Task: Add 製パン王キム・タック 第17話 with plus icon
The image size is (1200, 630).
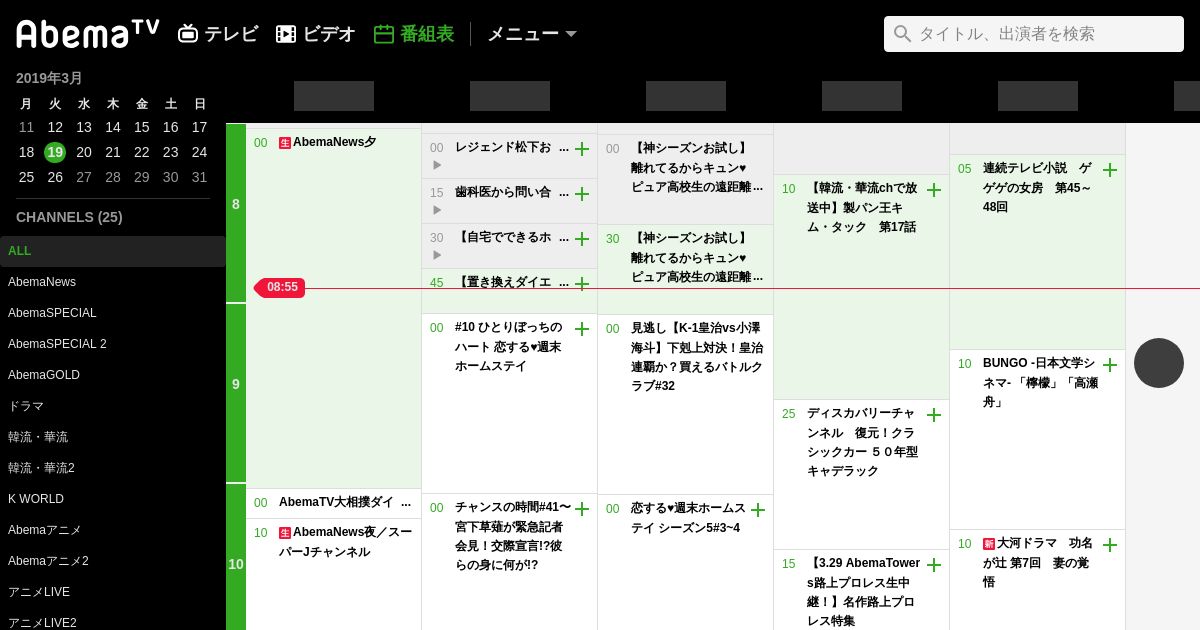Action: tap(934, 190)
